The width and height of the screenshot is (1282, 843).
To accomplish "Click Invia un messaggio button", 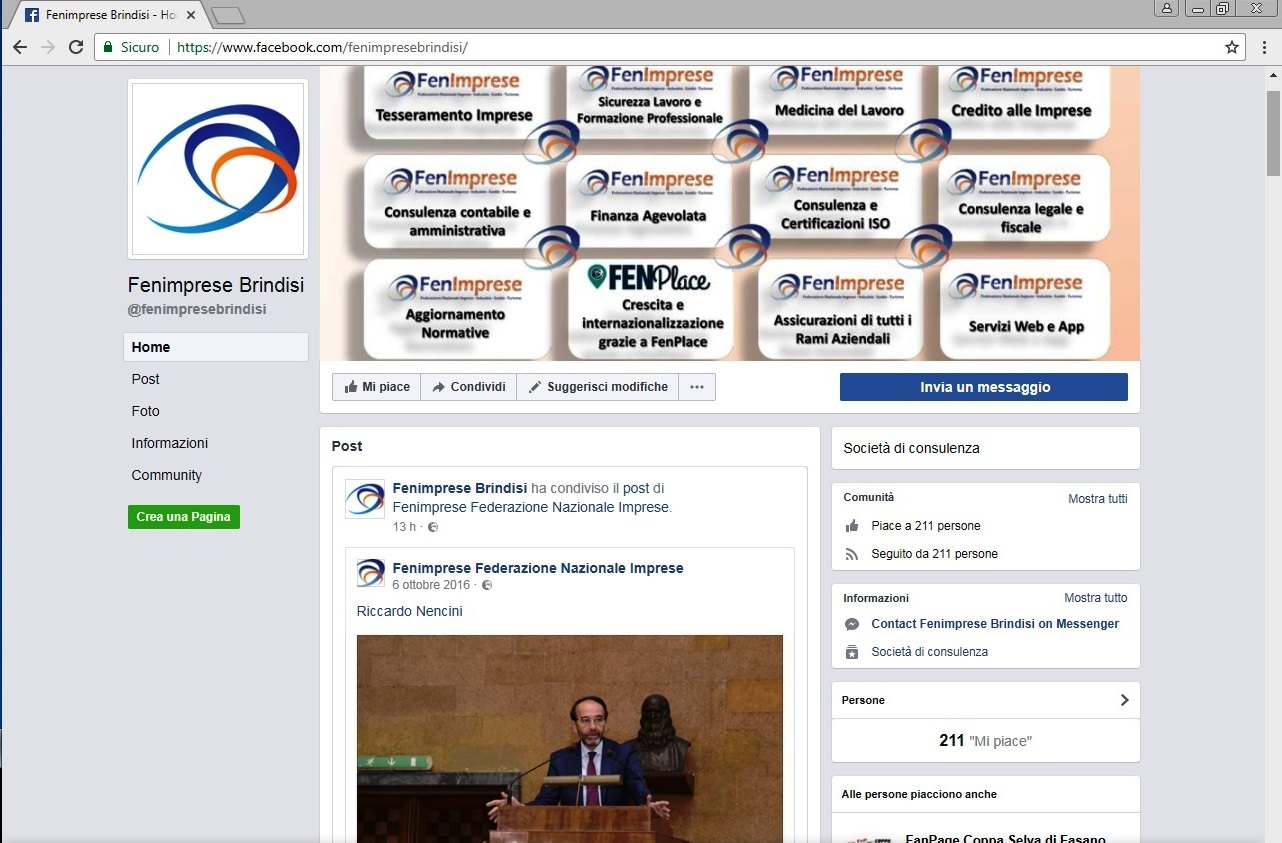I will coord(984,387).
